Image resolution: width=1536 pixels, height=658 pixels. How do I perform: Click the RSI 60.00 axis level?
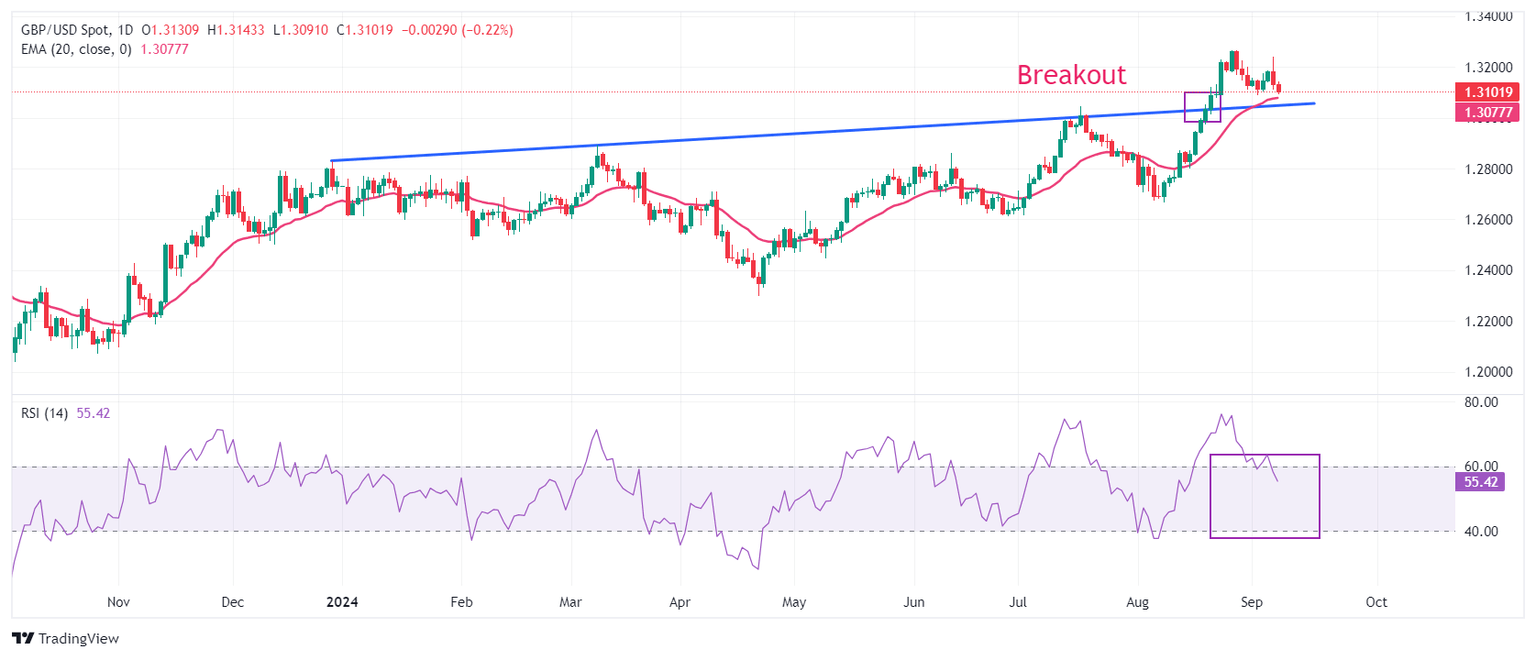coord(1480,467)
